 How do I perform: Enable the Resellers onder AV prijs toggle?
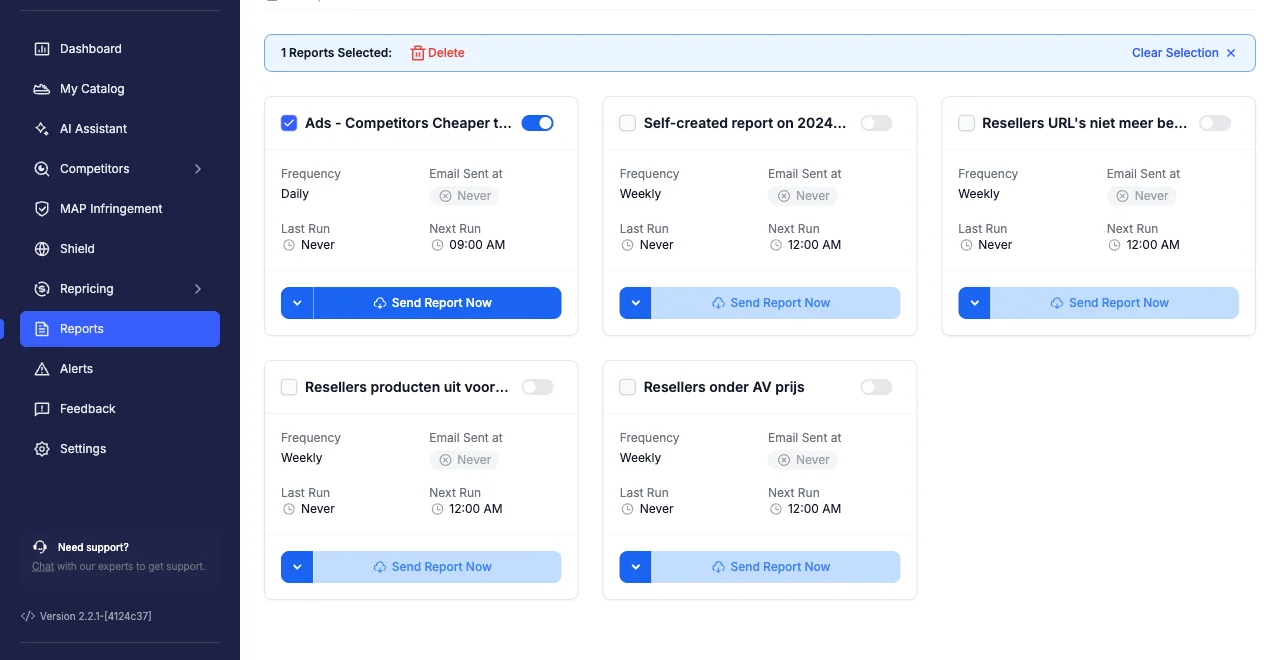pyautogui.click(x=876, y=387)
